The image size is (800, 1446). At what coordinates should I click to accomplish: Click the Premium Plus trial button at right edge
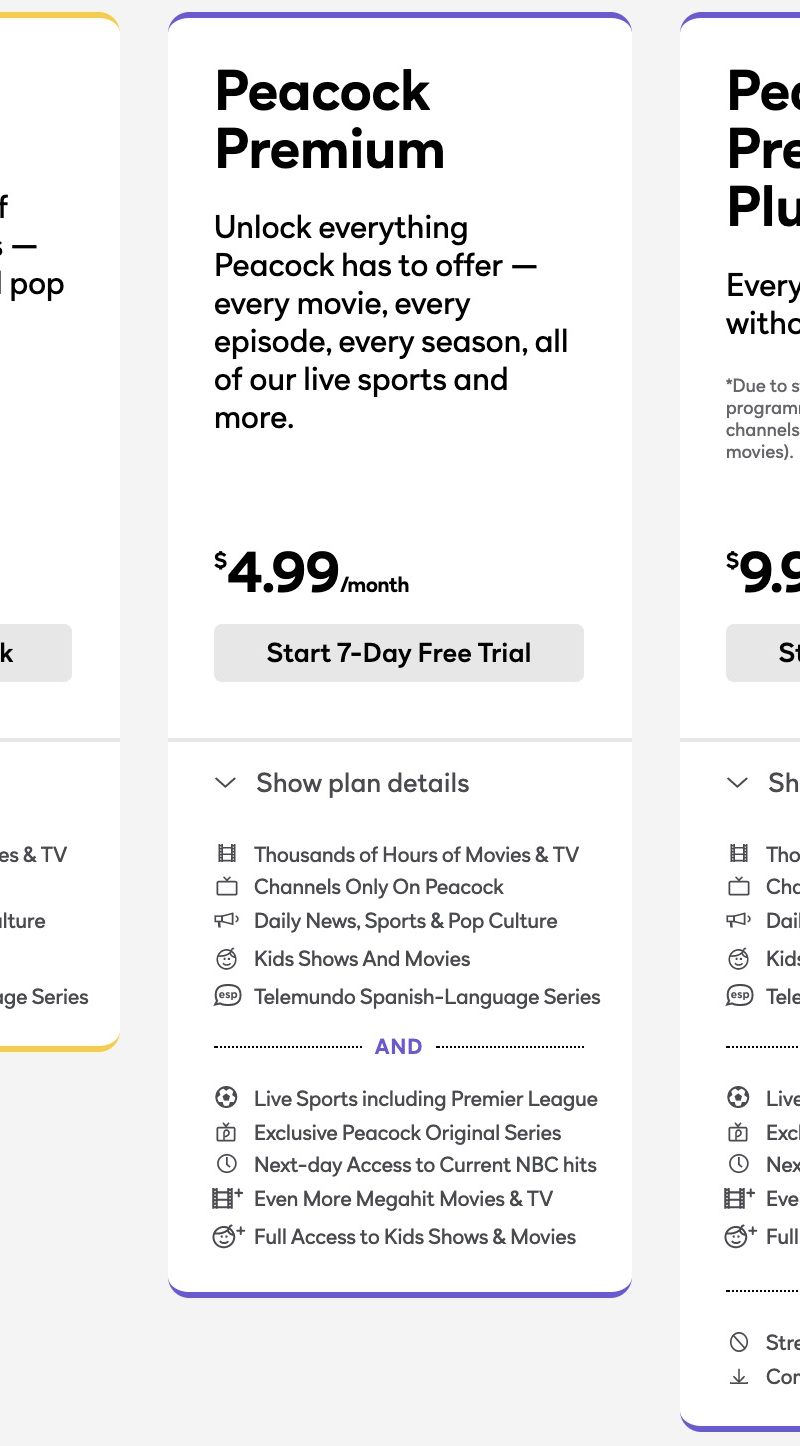pyautogui.click(x=764, y=653)
